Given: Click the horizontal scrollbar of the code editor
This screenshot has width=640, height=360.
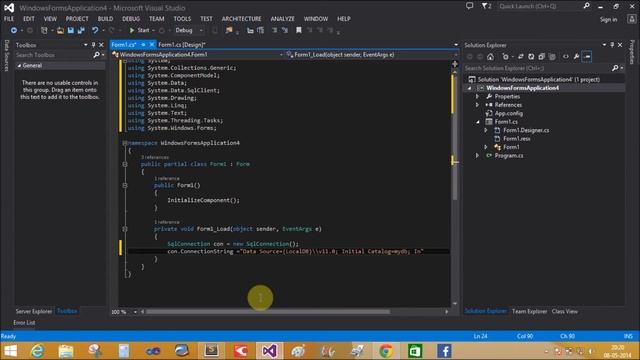Looking at the screenshot, I should (x=268, y=311).
